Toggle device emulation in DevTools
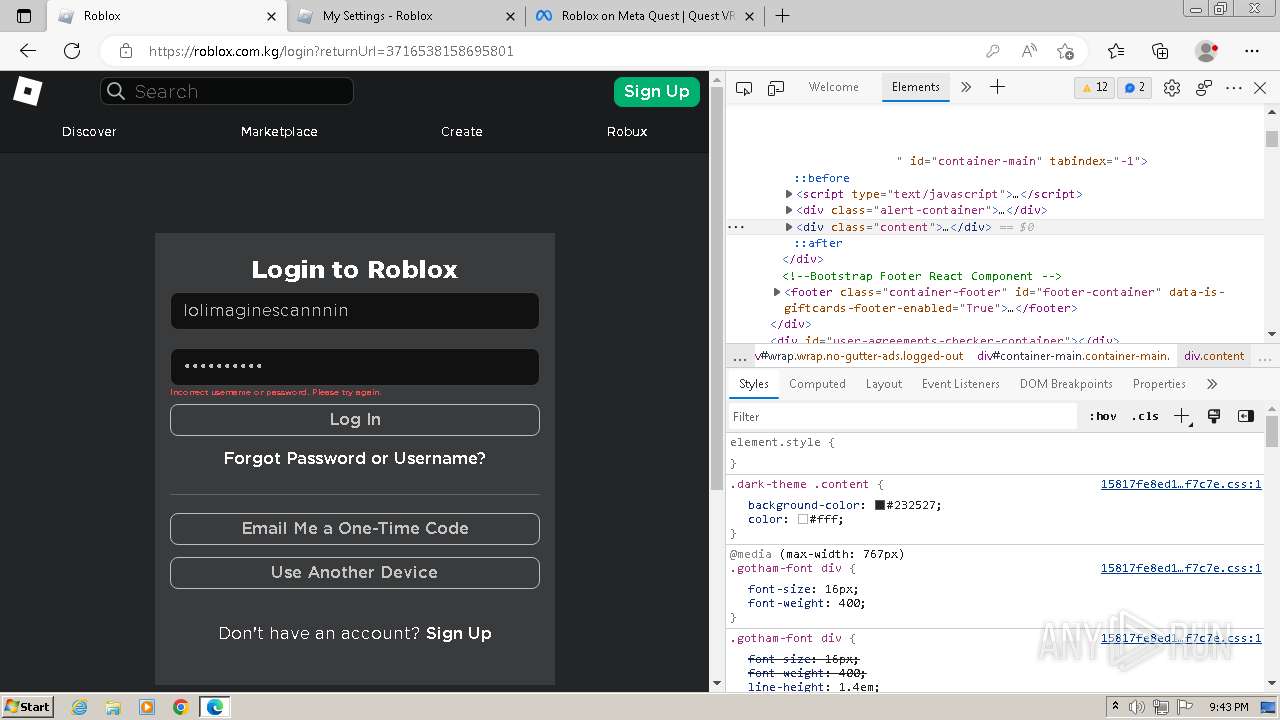Screen dimensions: 1280x720 tap(776, 88)
